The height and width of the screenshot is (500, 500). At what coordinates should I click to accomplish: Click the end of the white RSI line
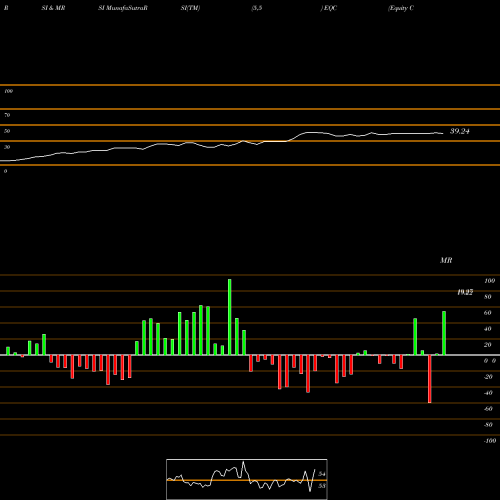pos(443,134)
